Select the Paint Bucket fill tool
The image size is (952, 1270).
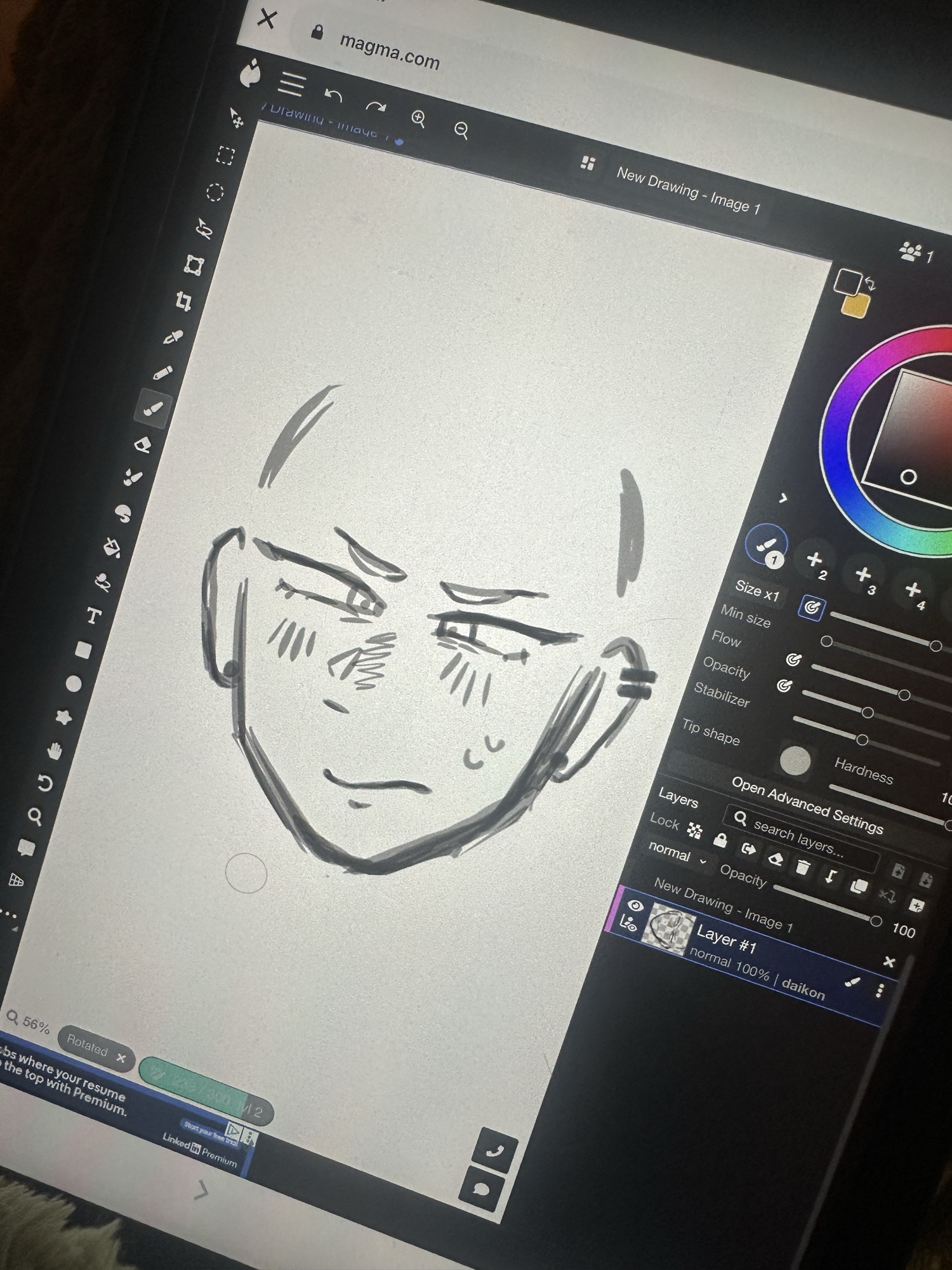[112, 547]
